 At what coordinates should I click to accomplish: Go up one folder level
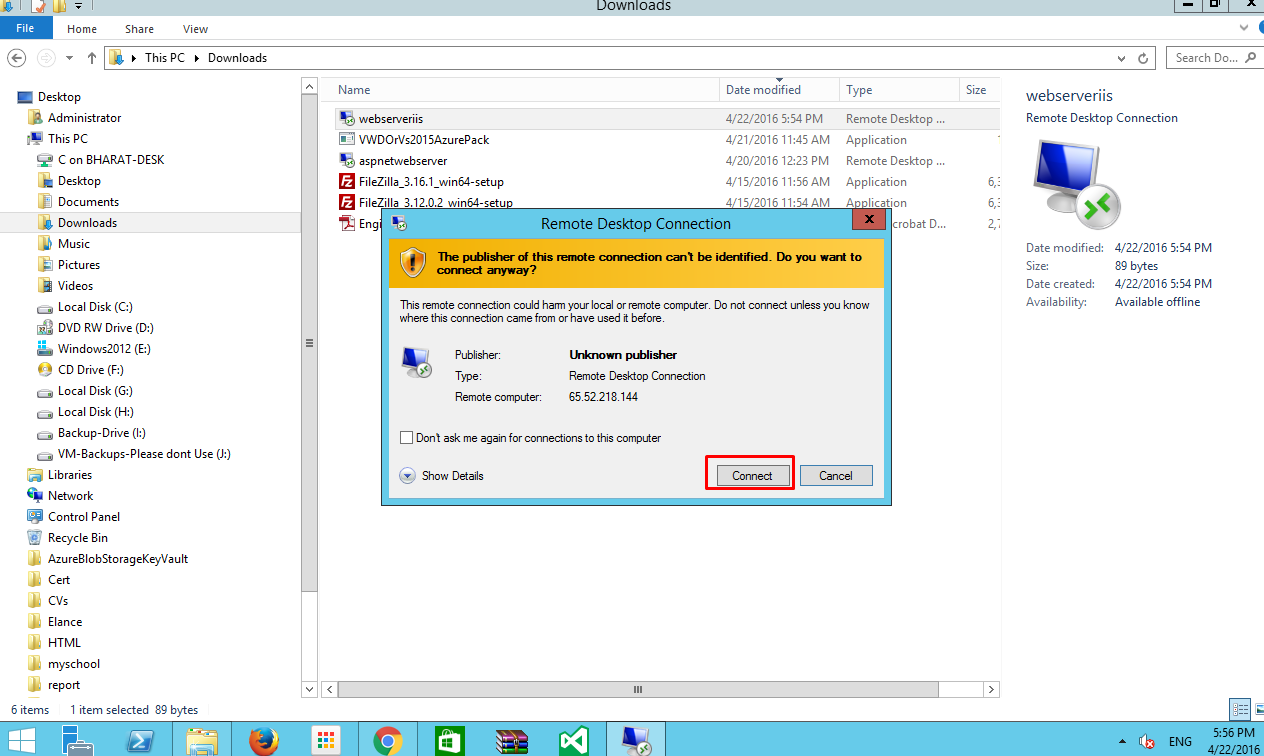coord(92,58)
